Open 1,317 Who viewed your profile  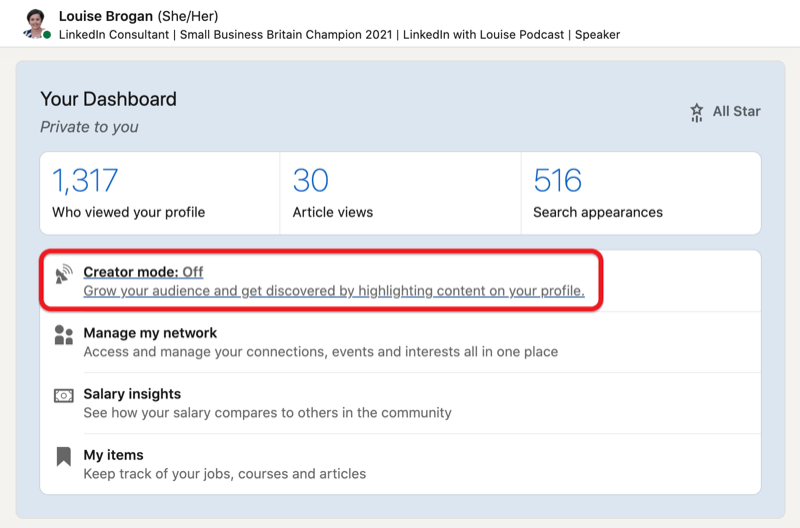tap(160, 193)
